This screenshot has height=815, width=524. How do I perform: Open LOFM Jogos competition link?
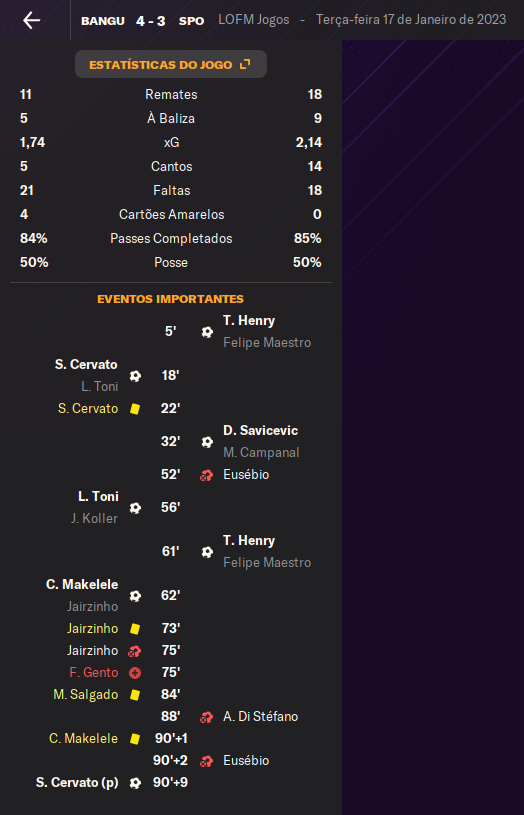point(254,20)
